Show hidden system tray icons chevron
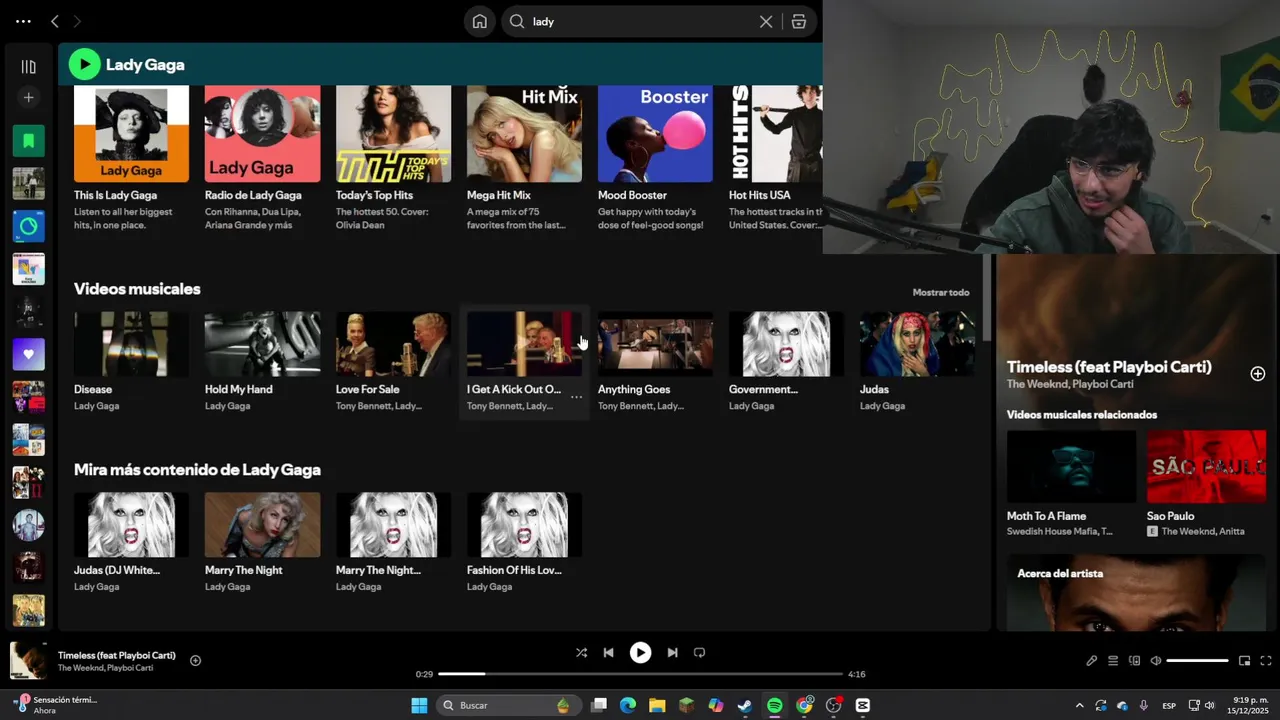 (x=1079, y=705)
